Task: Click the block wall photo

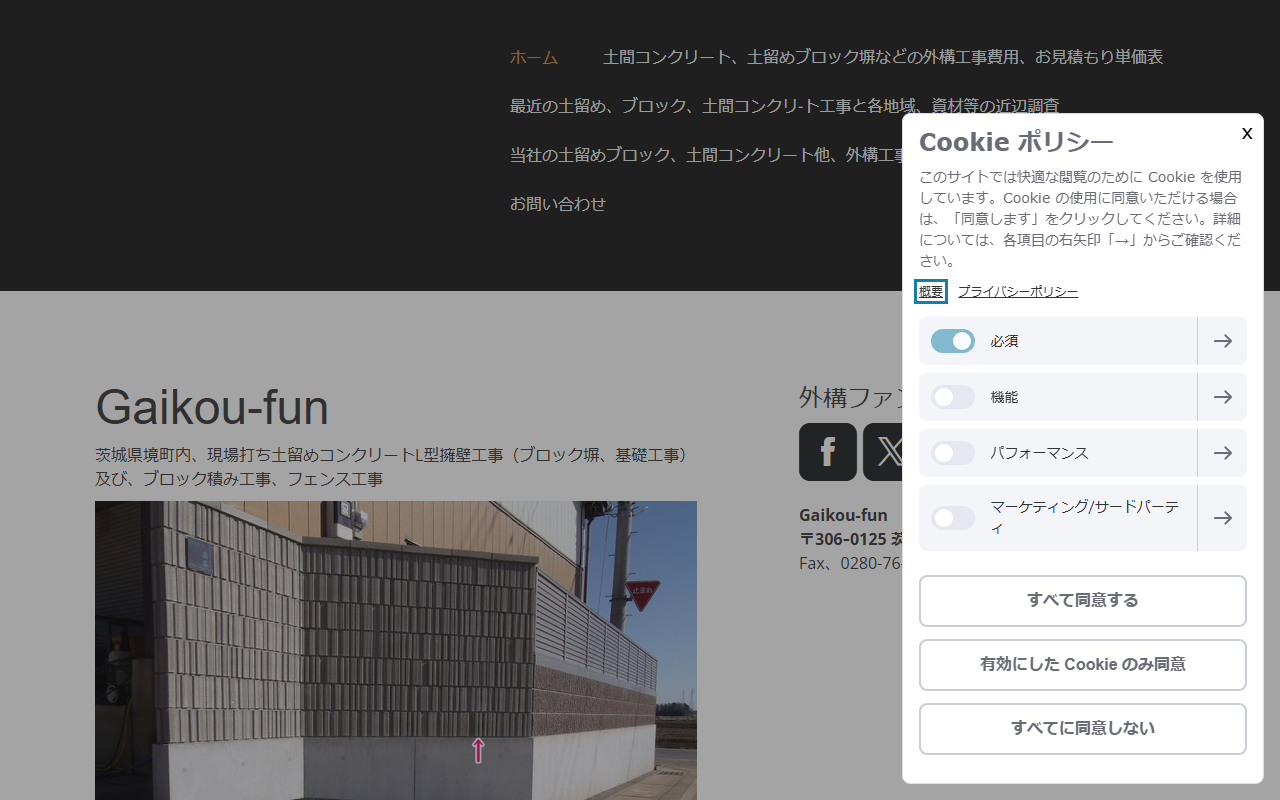Action: (x=396, y=650)
